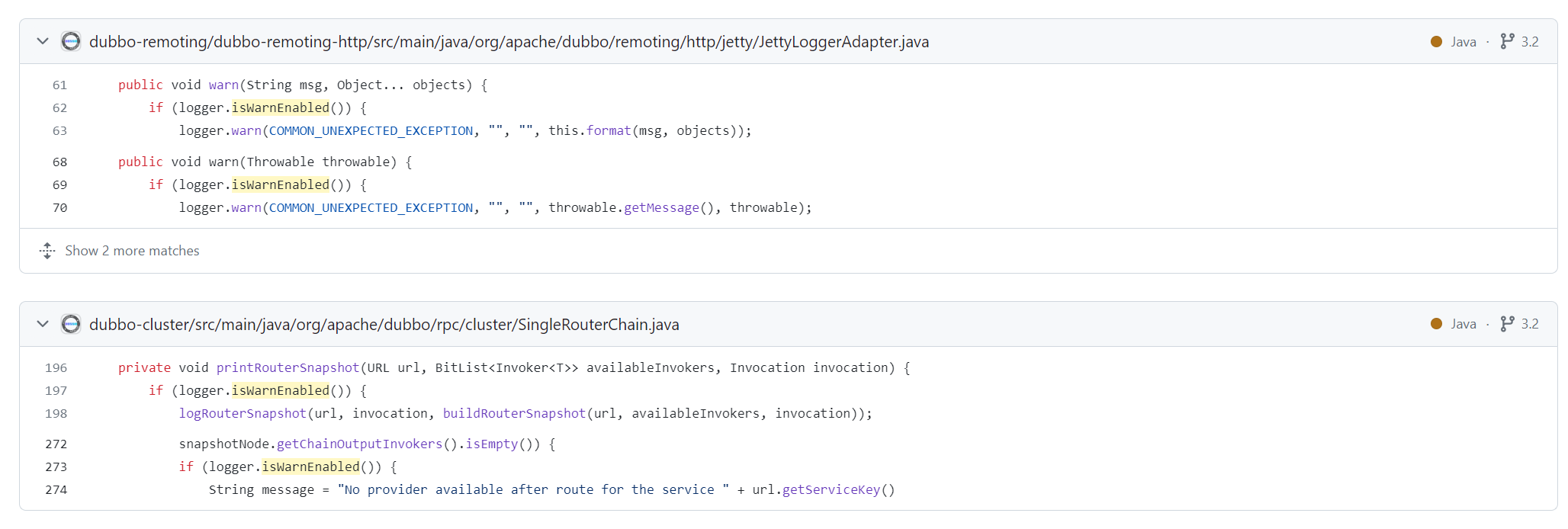
Task: Jump to line number 196
Action: [56, 368]
